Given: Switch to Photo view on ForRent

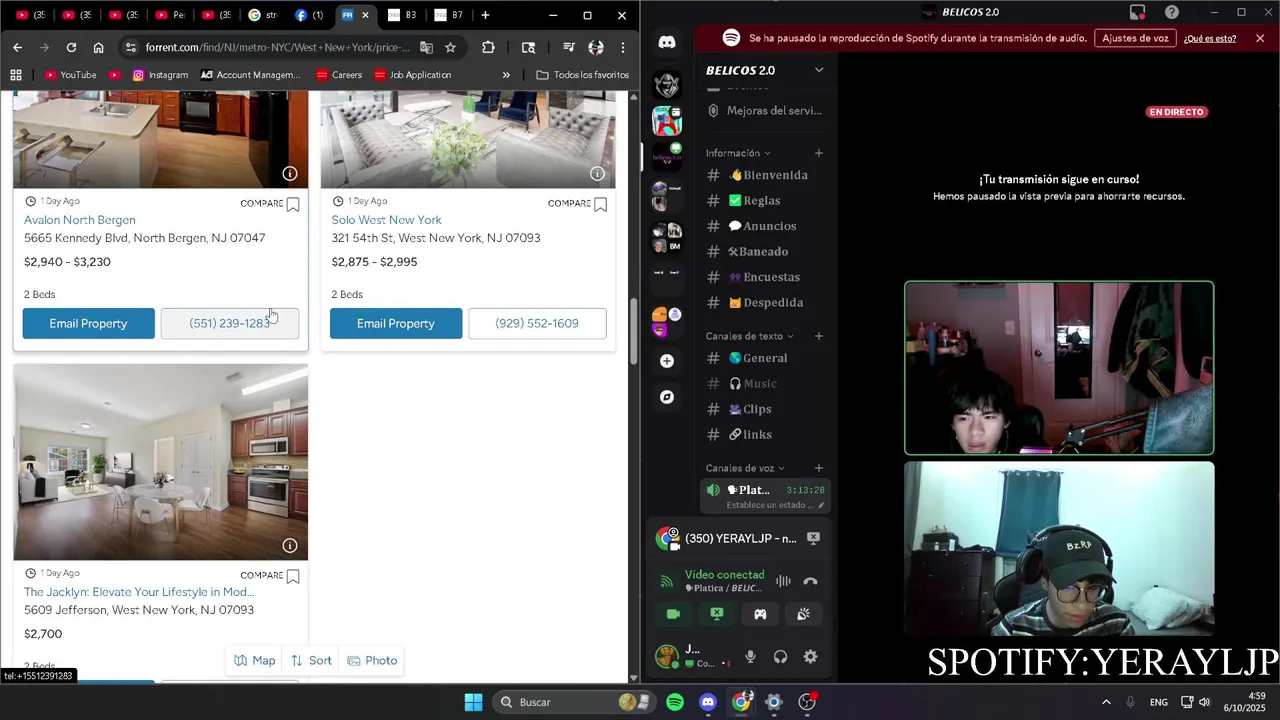Looking at the screenshot, I should (372, 661).
